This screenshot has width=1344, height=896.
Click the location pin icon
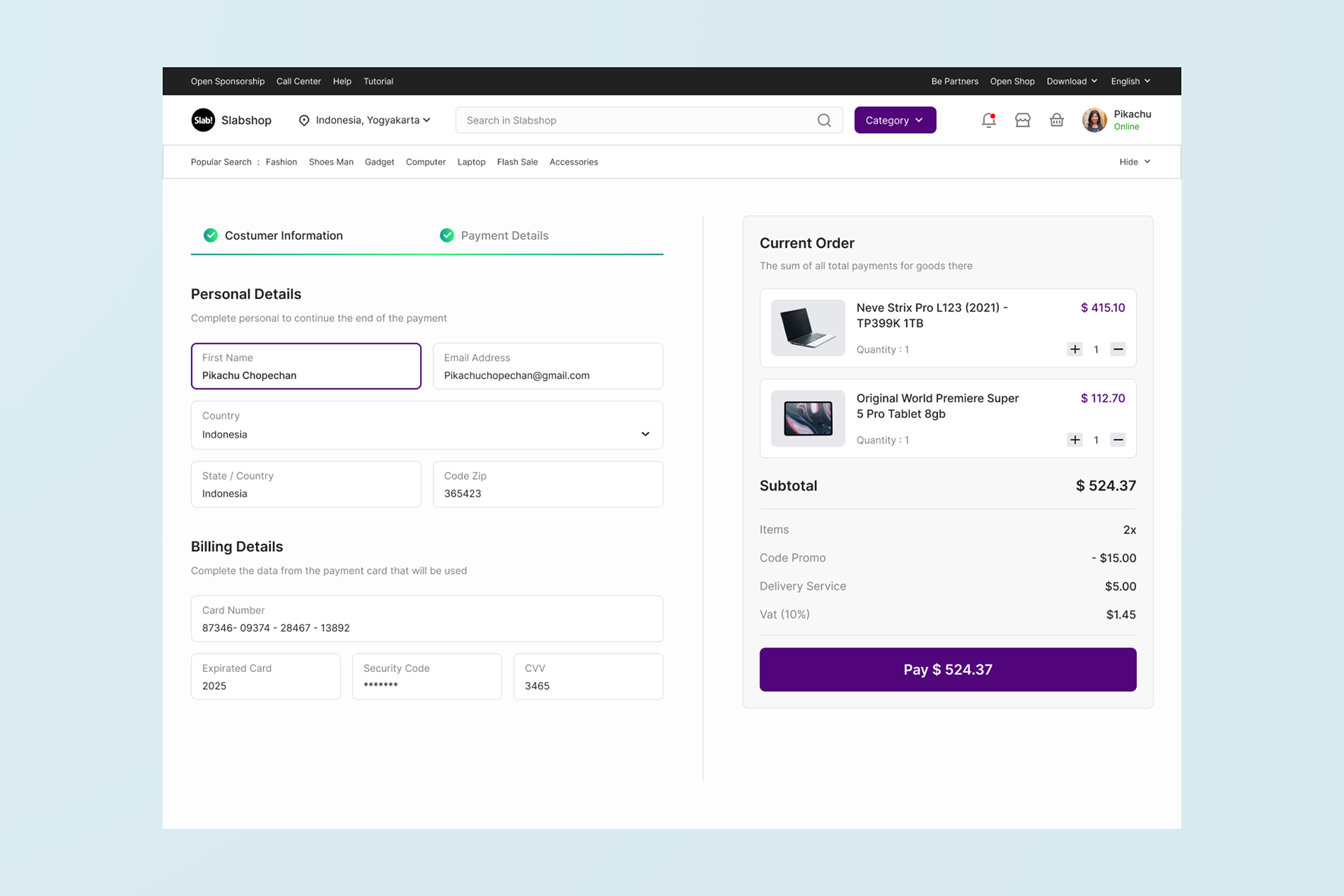(304, 120)
